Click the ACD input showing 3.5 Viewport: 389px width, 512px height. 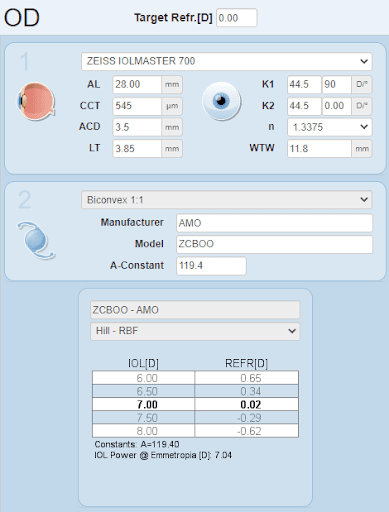click(x=137, y=127)
